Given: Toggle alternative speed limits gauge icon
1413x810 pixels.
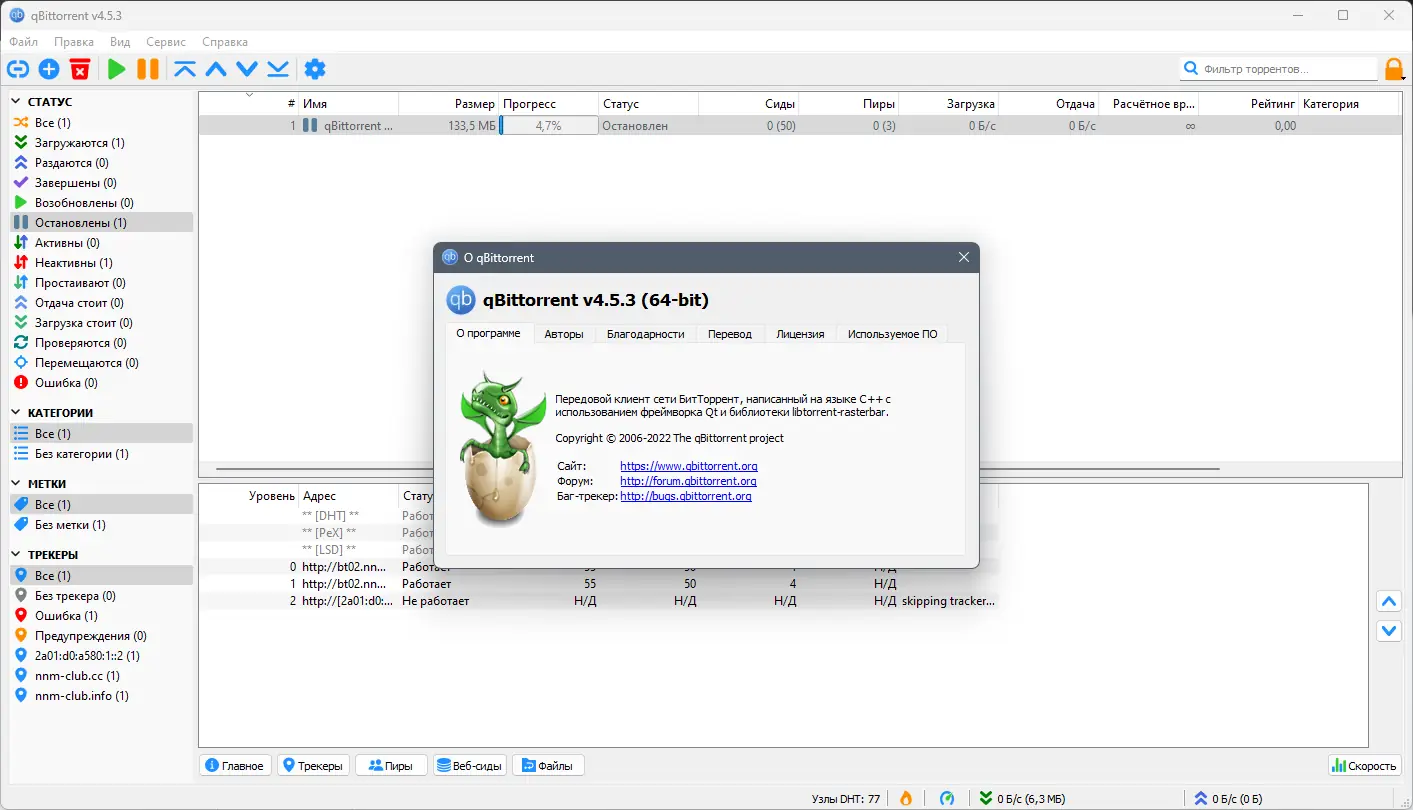Looking at the screenshot, I should 947,797.
